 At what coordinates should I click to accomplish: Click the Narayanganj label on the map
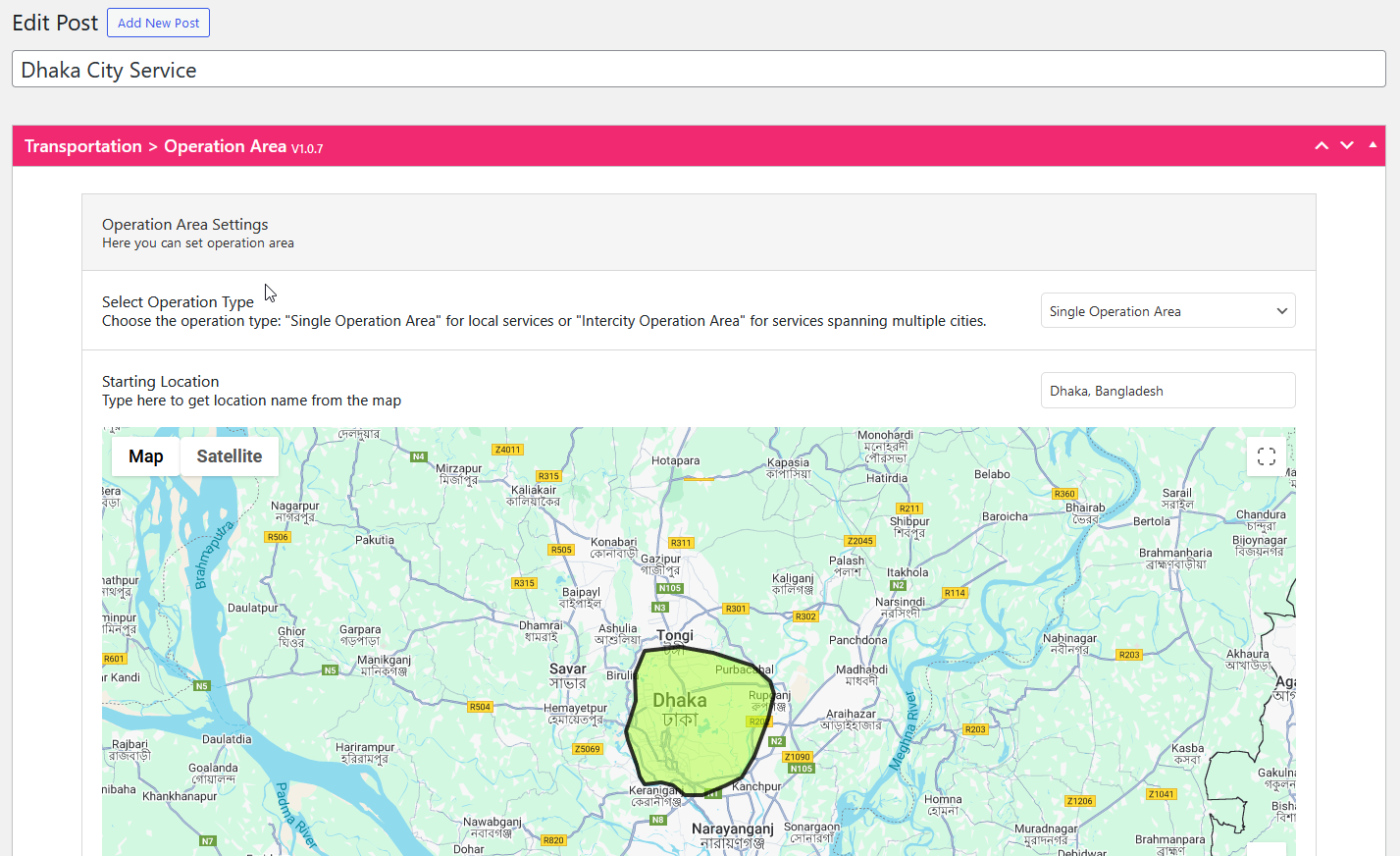click(x=732, y=829)
